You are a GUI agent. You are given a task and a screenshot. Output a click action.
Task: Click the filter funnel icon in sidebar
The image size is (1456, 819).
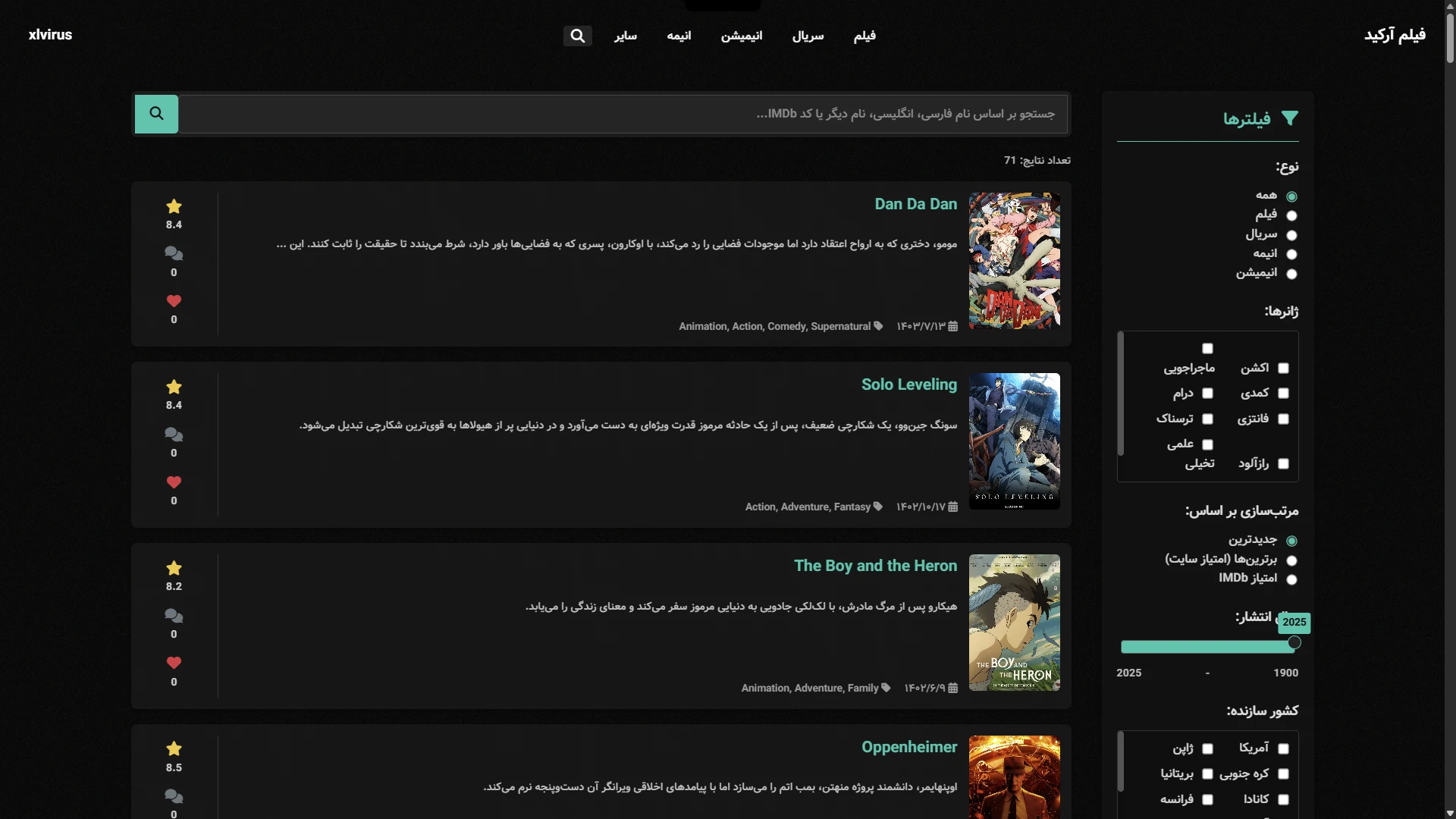[1289, 118]
